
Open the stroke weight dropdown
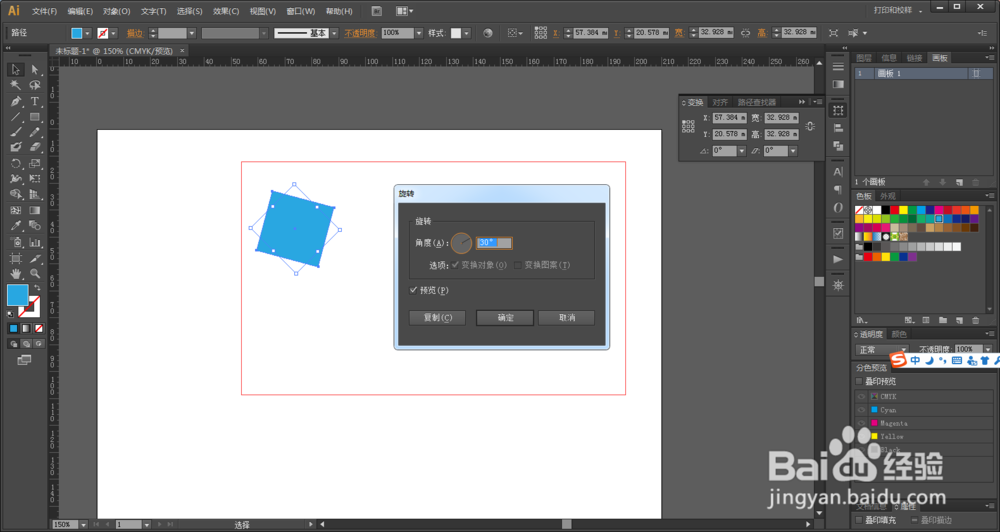(x=191, y=33)
